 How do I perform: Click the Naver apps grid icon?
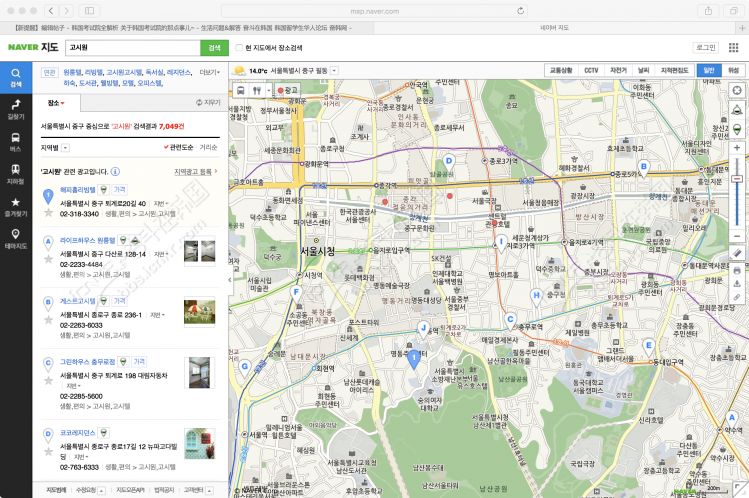[x=734, y=47]
